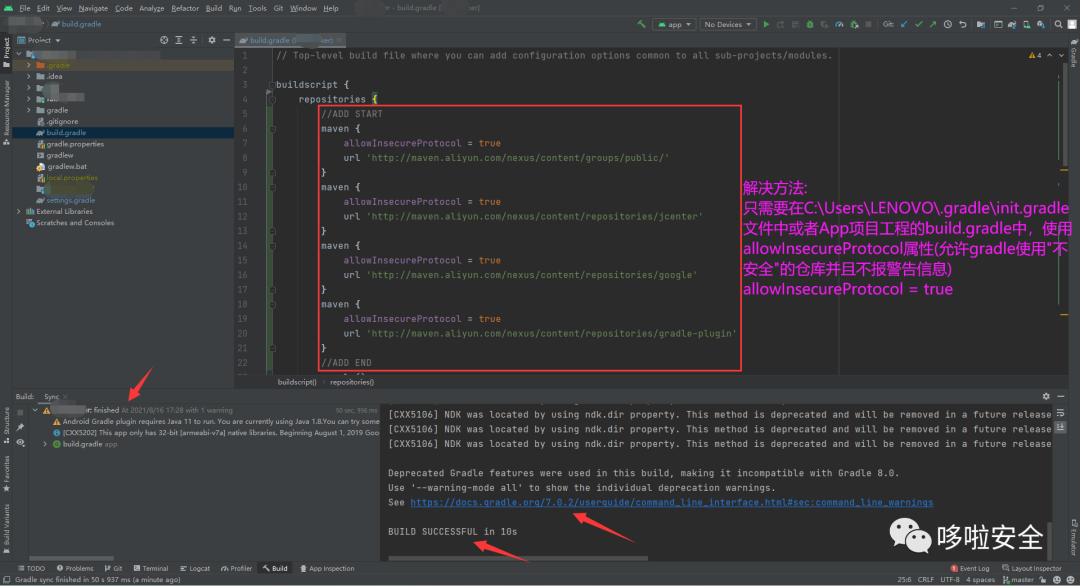Hide the Project panel with minus icon
This screenshot has height=586, width=1080.
coord(226,40)
